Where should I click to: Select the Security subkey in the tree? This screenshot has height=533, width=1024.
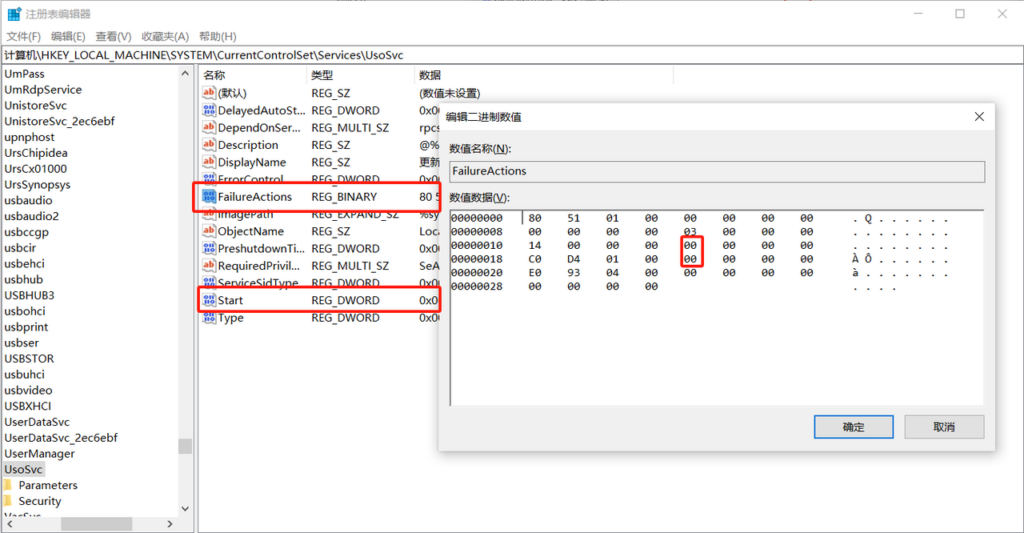point(40,501)
